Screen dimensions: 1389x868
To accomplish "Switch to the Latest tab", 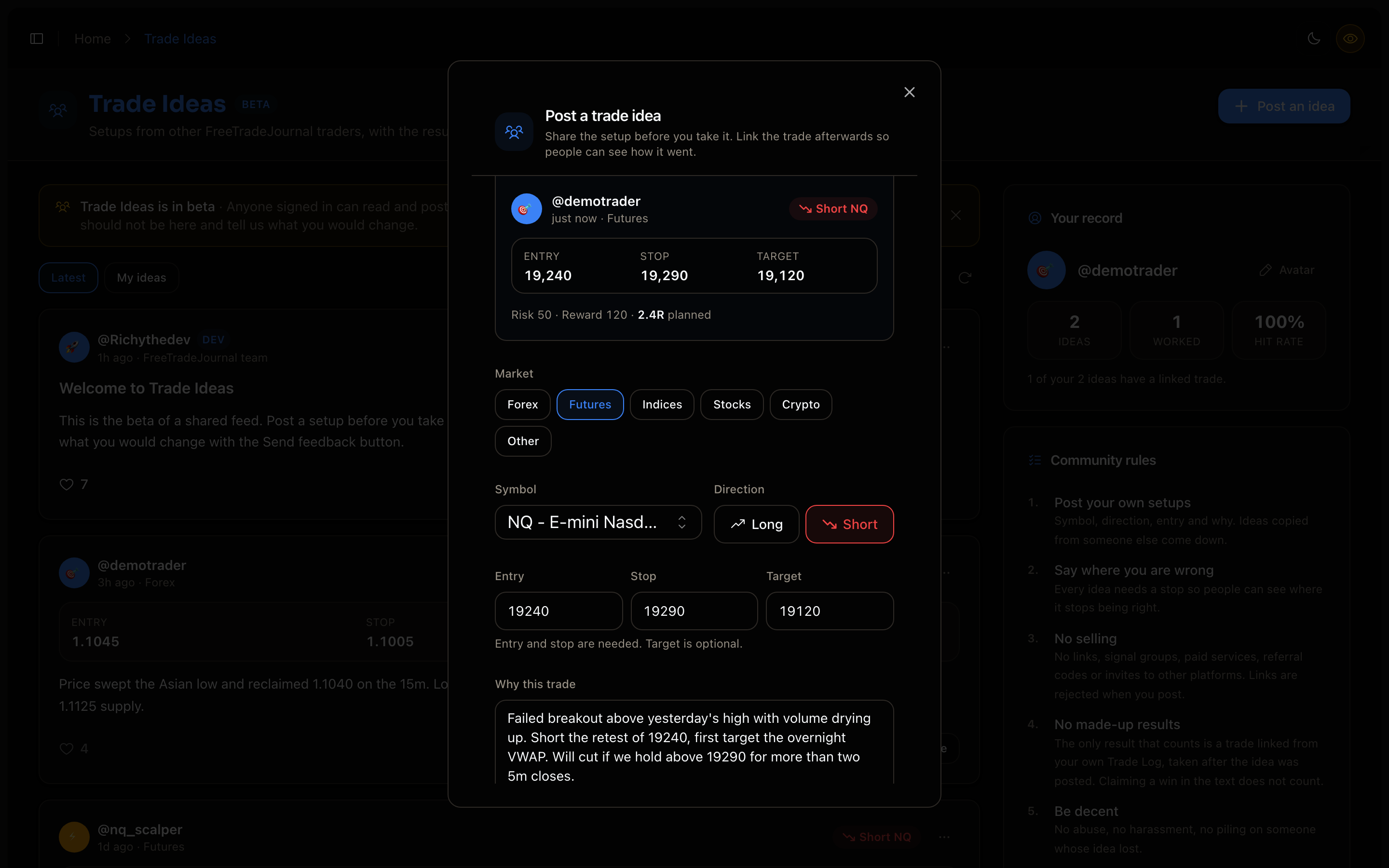I will (x=68, y=278).
